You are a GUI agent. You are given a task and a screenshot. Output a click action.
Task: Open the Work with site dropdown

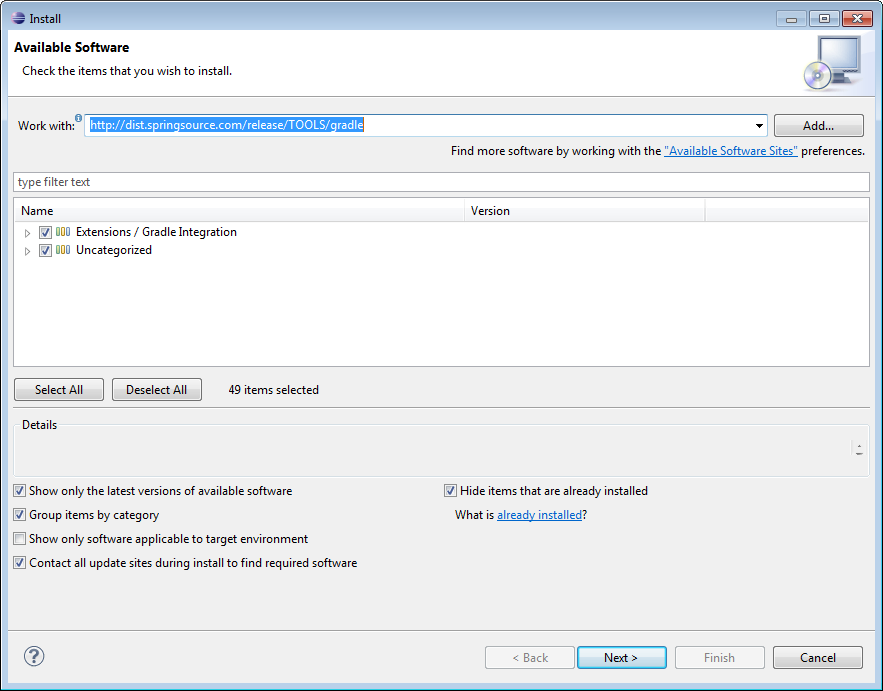click(757, 125)
